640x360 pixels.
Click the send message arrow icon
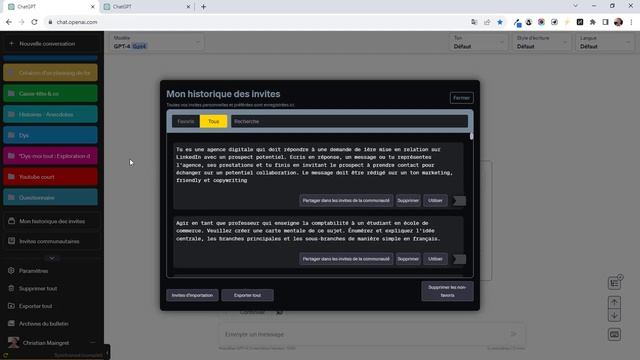click(x=513, y=334)
